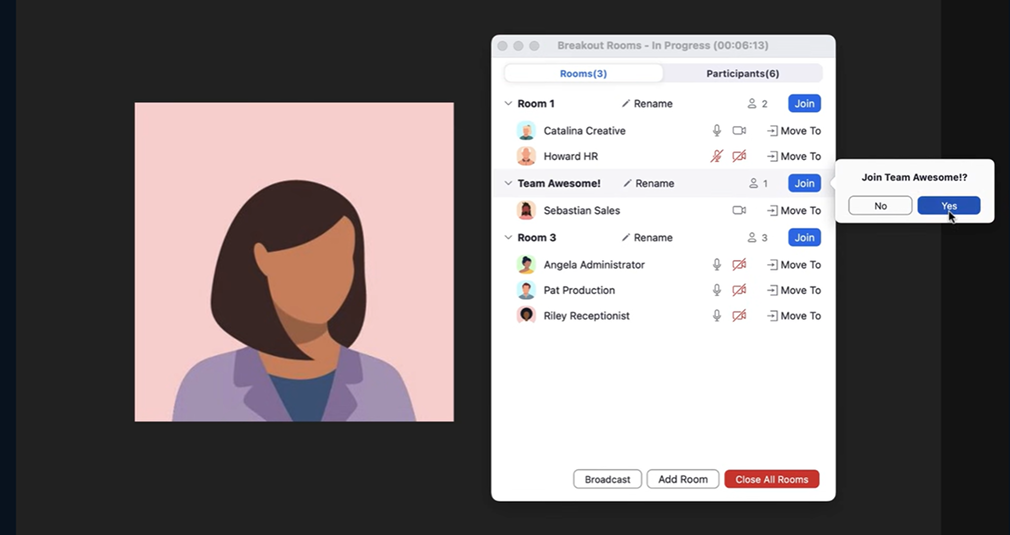Open Broadcast message to all rooms
This screenshot has height=535, width=1010.
pos(607,480)
